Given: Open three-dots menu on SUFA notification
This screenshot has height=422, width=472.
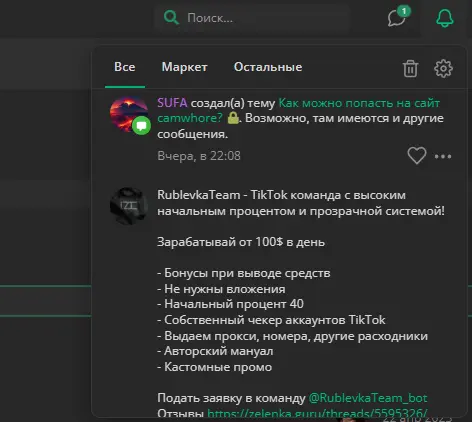Looking at the screenshot, I should click(443, 156).
